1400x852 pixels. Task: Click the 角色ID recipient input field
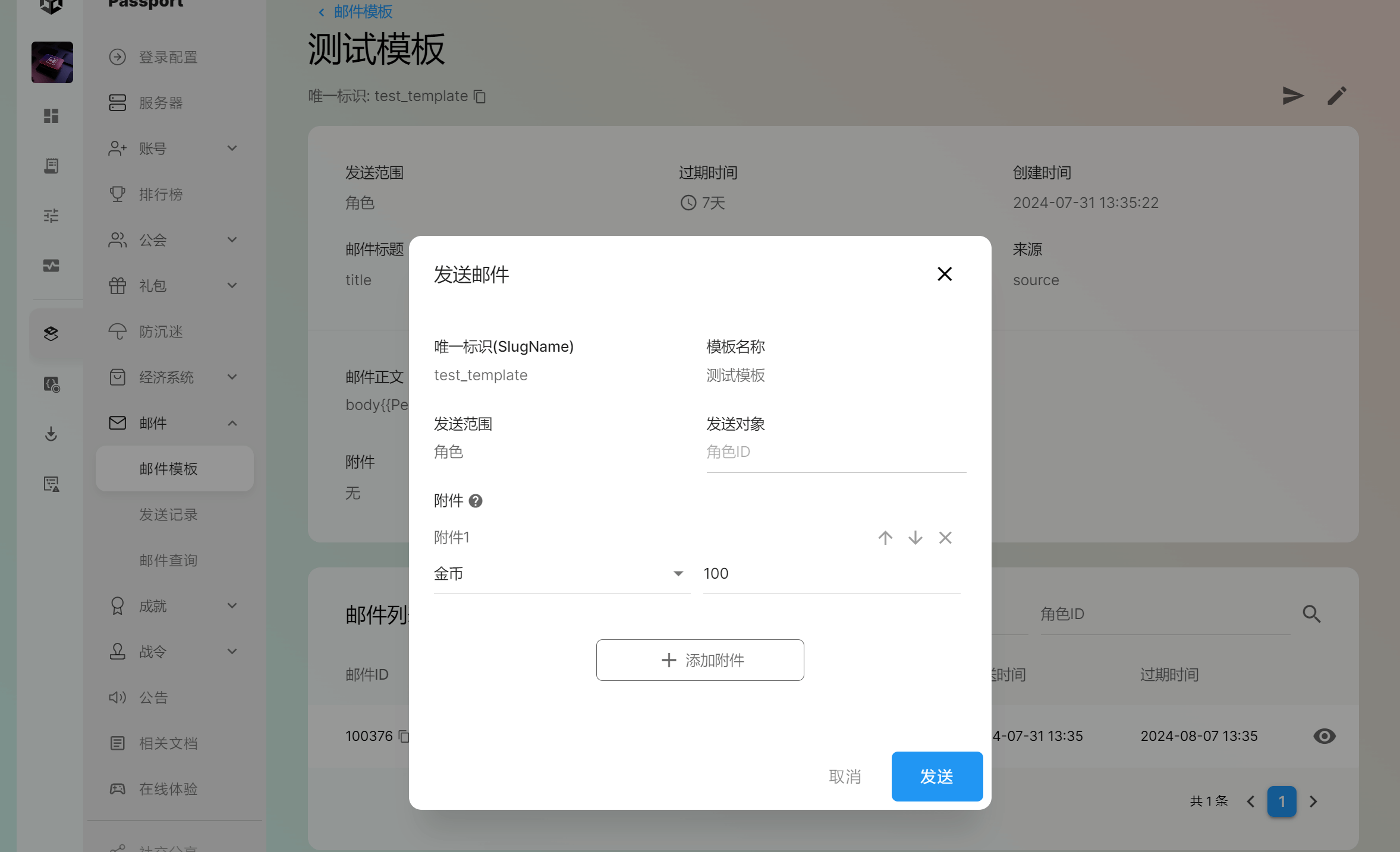click(835, 453)
